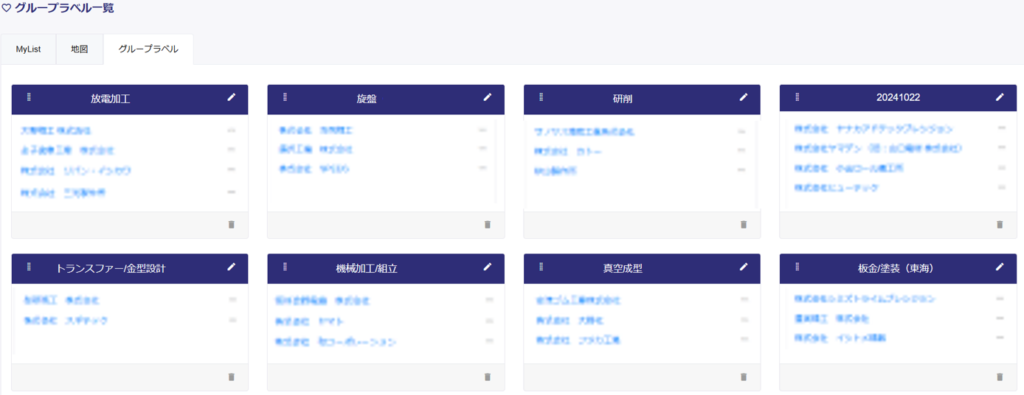This screenshot has height=395, width=1024.
Task: Select the グループラベル tab
Action: tap(148, 50)
